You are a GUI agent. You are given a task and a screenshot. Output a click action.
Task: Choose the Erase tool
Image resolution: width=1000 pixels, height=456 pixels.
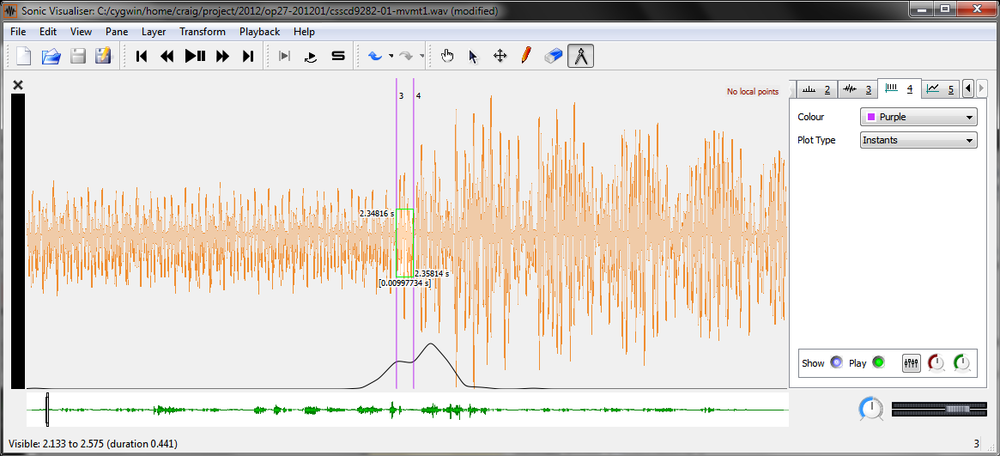point(553,56)
